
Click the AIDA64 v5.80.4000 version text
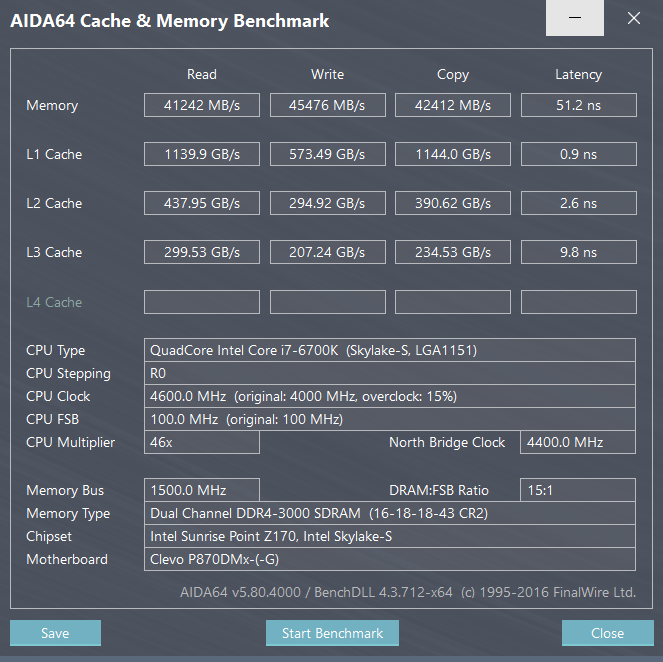coord(408,592)
